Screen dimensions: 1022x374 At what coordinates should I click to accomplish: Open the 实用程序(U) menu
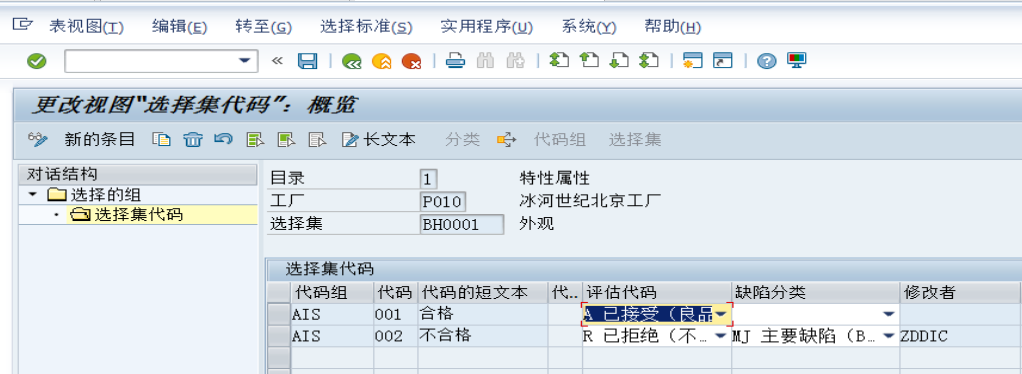click(487, 27)
